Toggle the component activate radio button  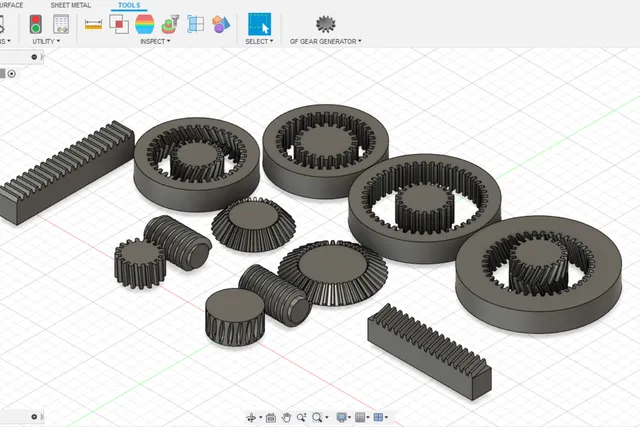tap(12, 74)
